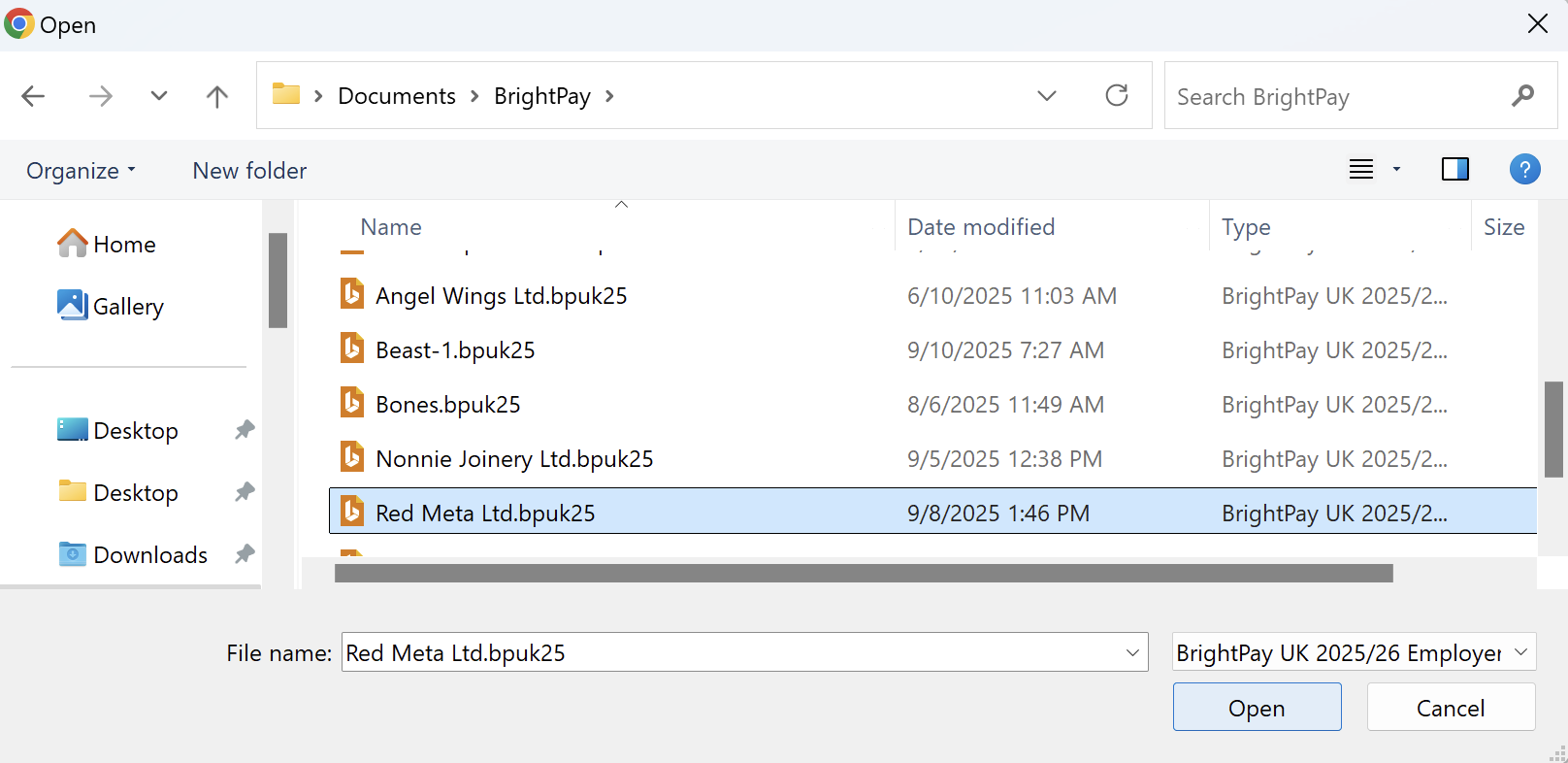The image size is (1568, 763).
Task: Click New folder in the toolbar
Action: [249, 171]
